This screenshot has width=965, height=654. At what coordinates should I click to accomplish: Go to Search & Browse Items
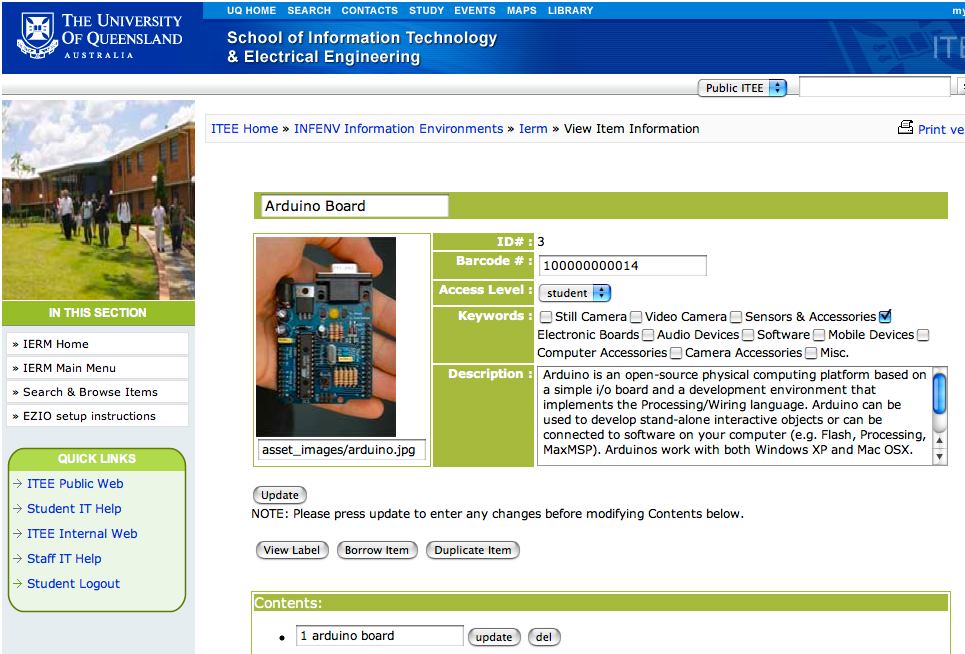pos(97,392)
